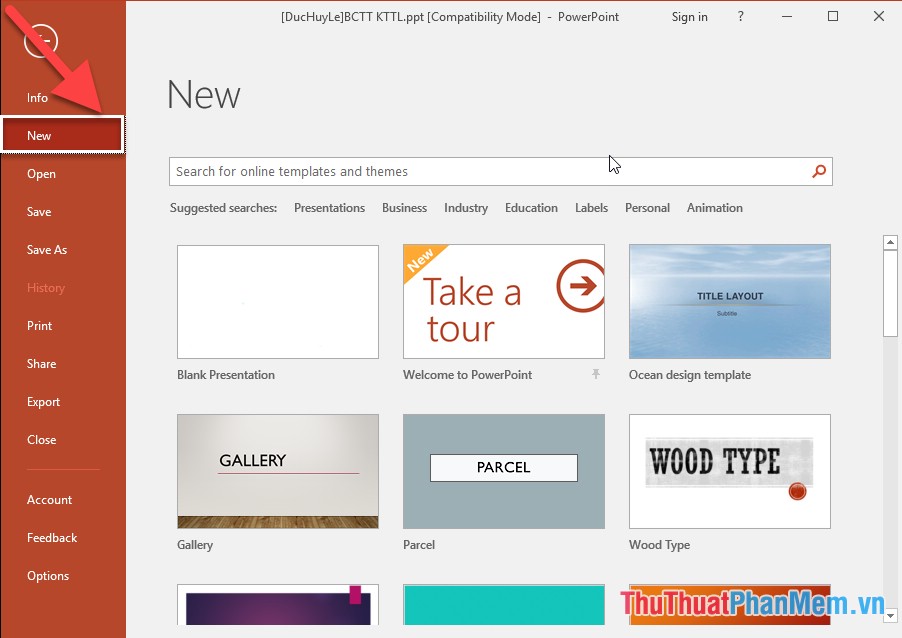Click the purple template in the bottom row
Image resolution: width=902 pixels, height=638 pixels.
278,604
